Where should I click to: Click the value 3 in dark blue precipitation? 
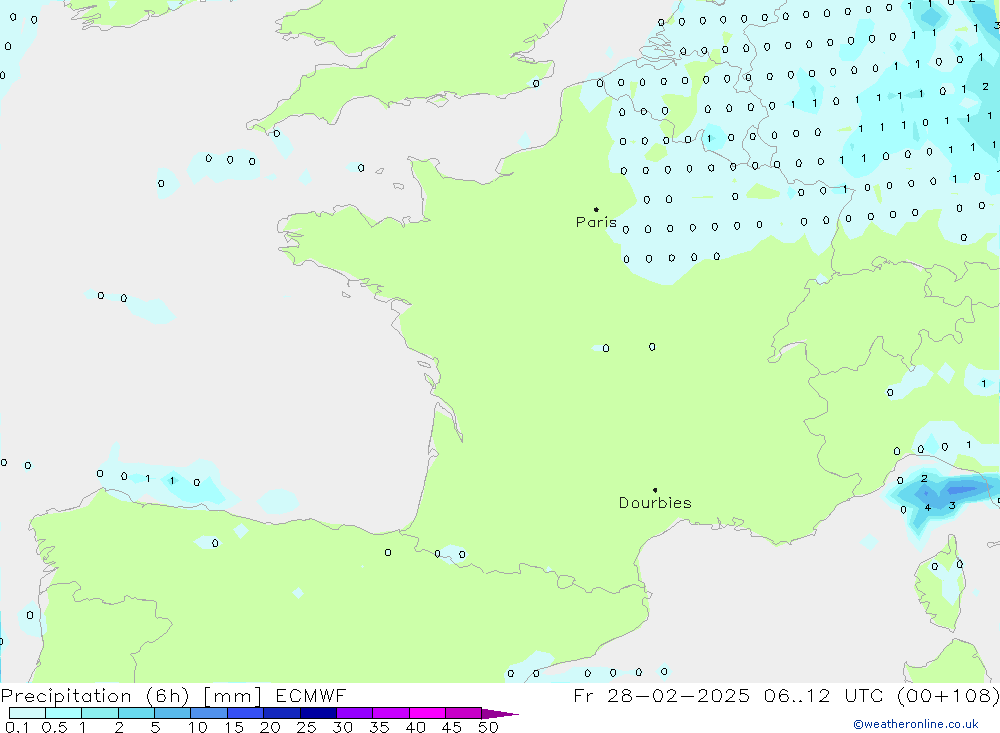[x=952, y=505]
